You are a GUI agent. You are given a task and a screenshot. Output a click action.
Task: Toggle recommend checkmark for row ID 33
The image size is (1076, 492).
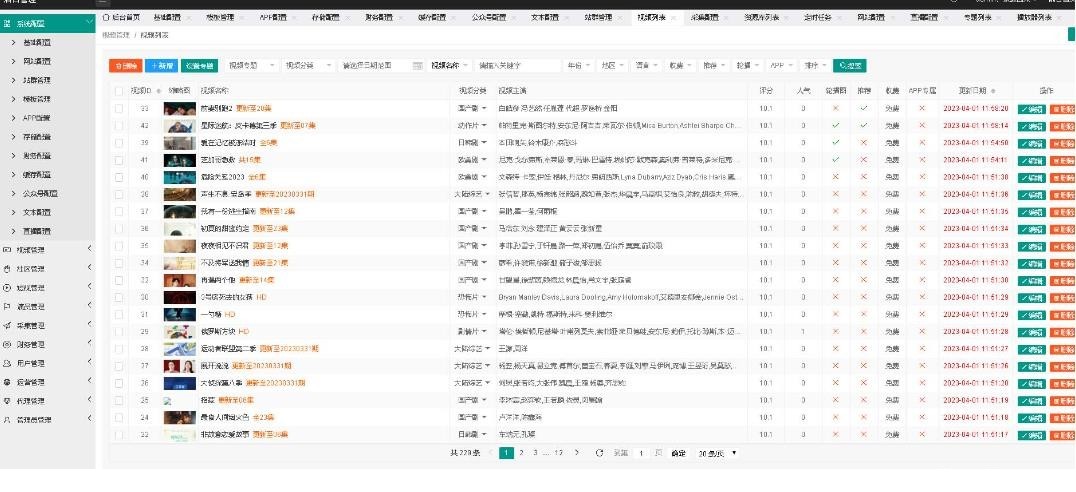coord(863,108)
